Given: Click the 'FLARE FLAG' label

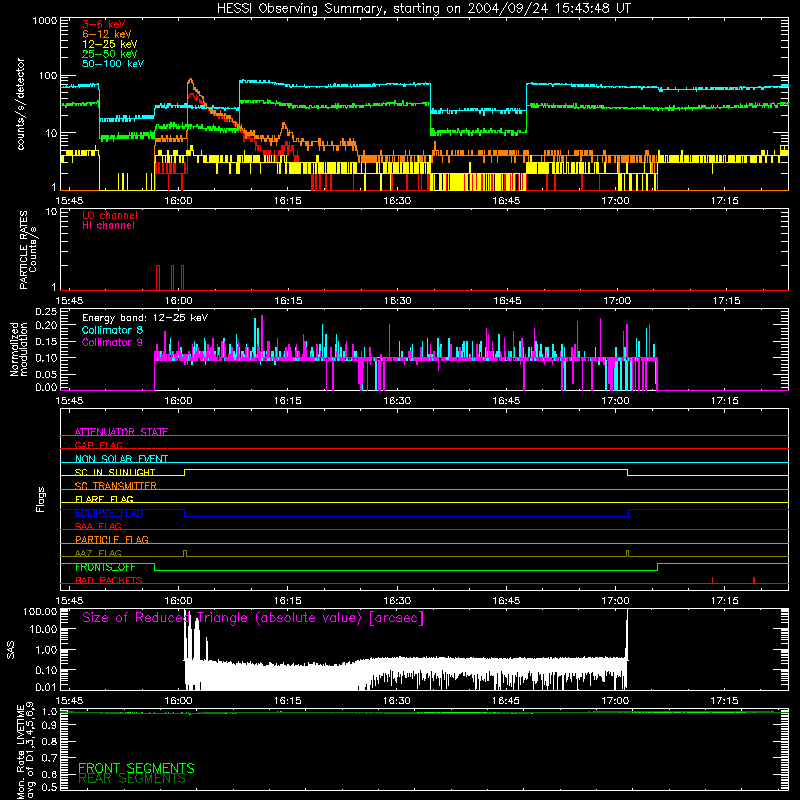Looking at the screenshot, I should [104, 499].
